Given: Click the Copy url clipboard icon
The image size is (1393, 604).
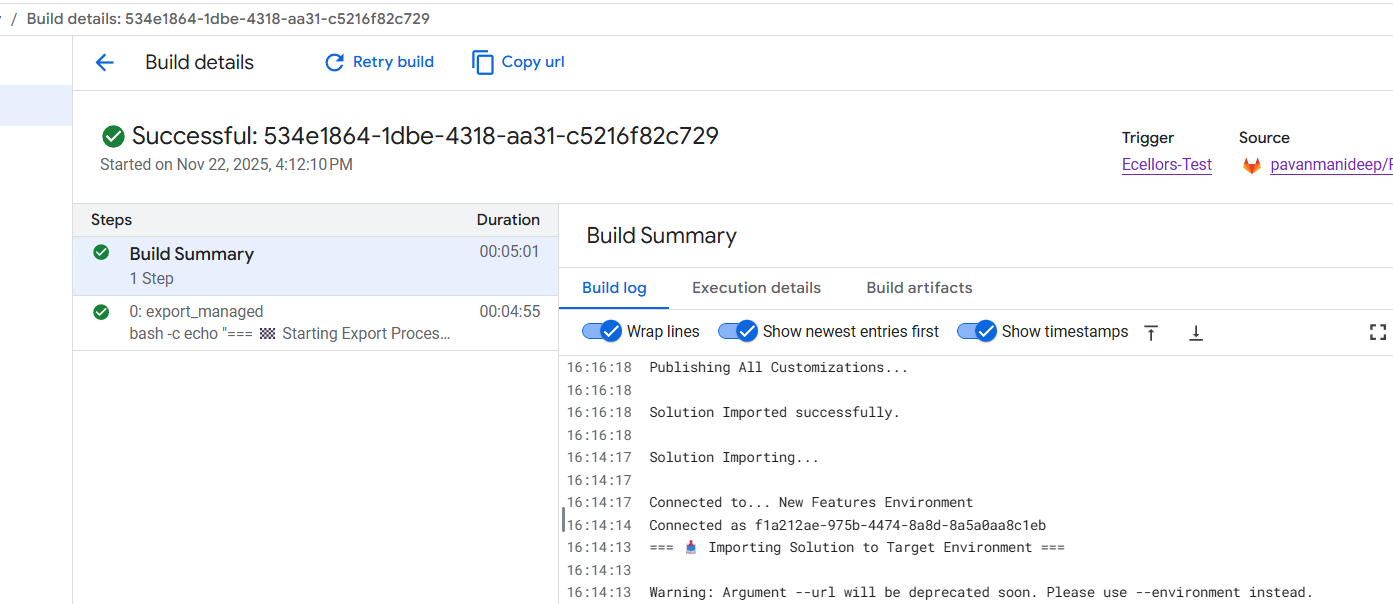Looking at the screenshot, I should point(483,63).
